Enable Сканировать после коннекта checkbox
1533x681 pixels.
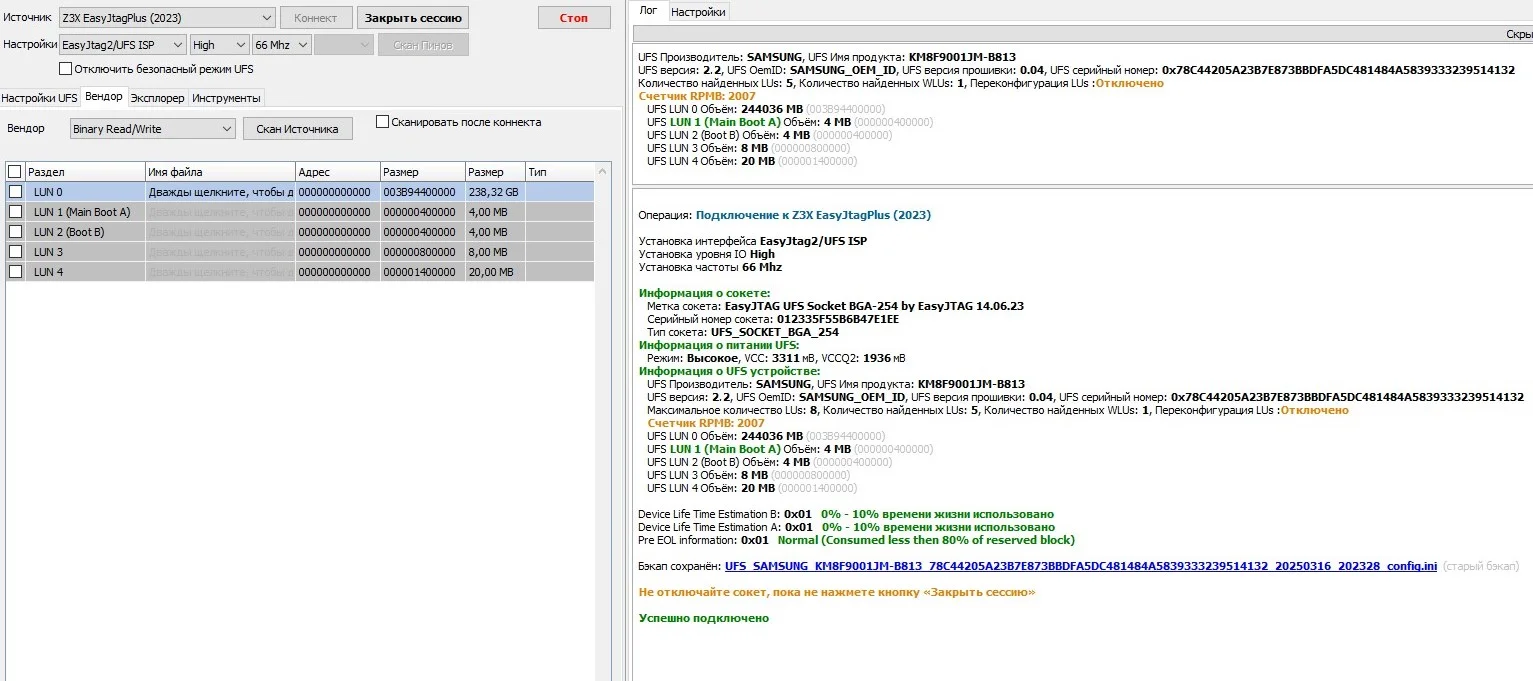pyautogui.click(x=382, y=122)
